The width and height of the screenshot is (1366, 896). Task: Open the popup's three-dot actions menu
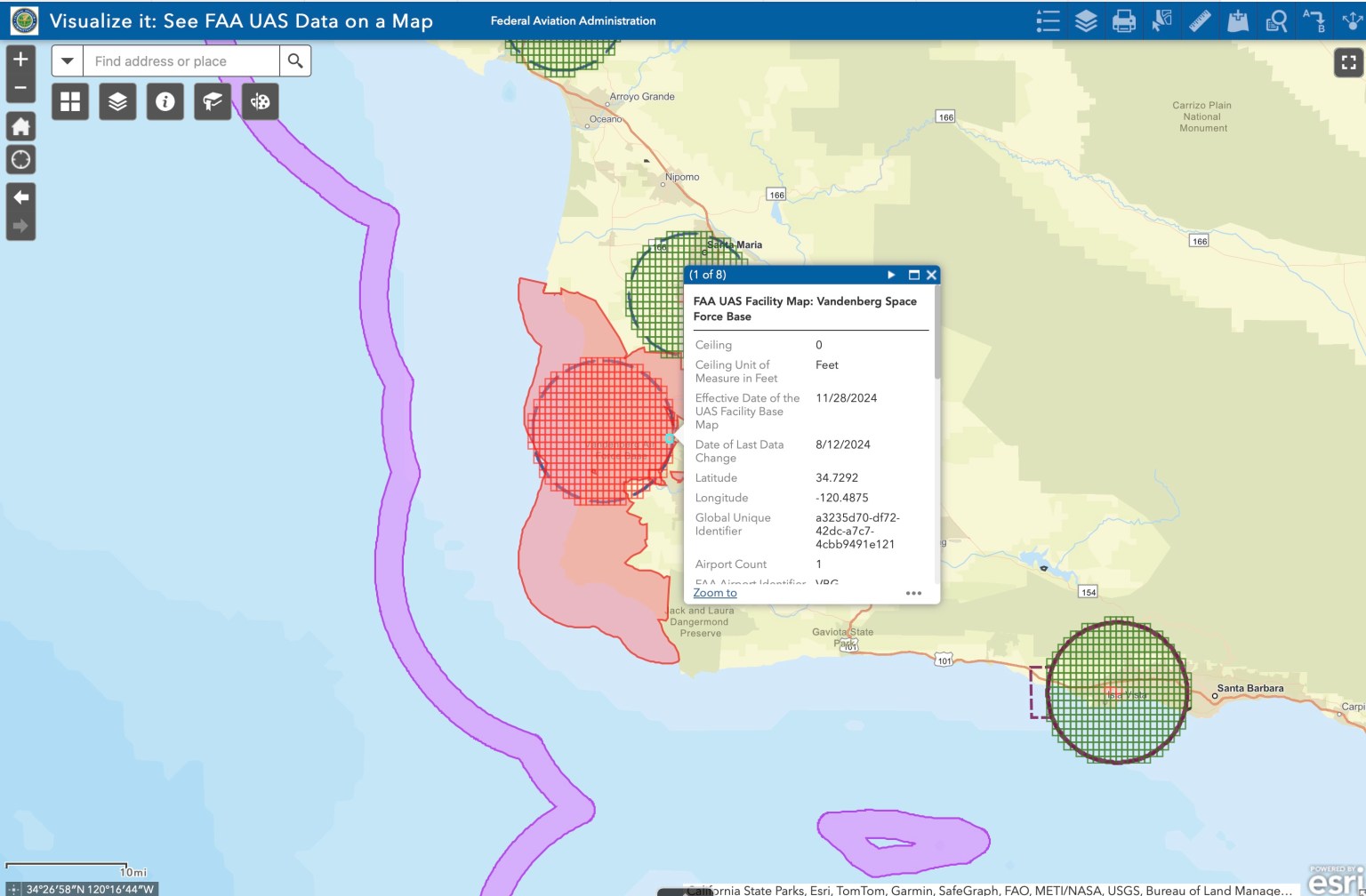coord(913,593)
